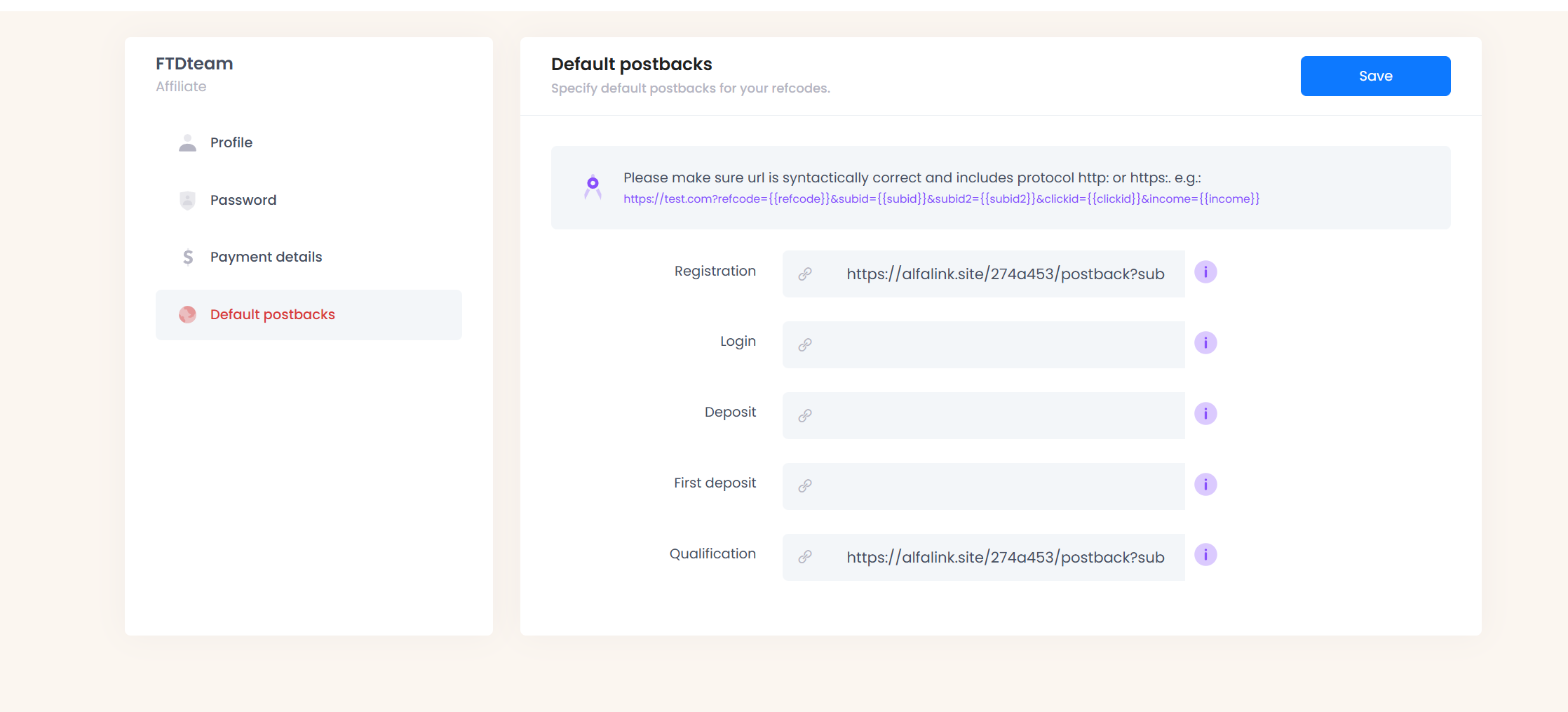The width and height of the screenshot is (1568, 712).
Task: Click info icon next to Registration field
Action: pos(1205,272)
